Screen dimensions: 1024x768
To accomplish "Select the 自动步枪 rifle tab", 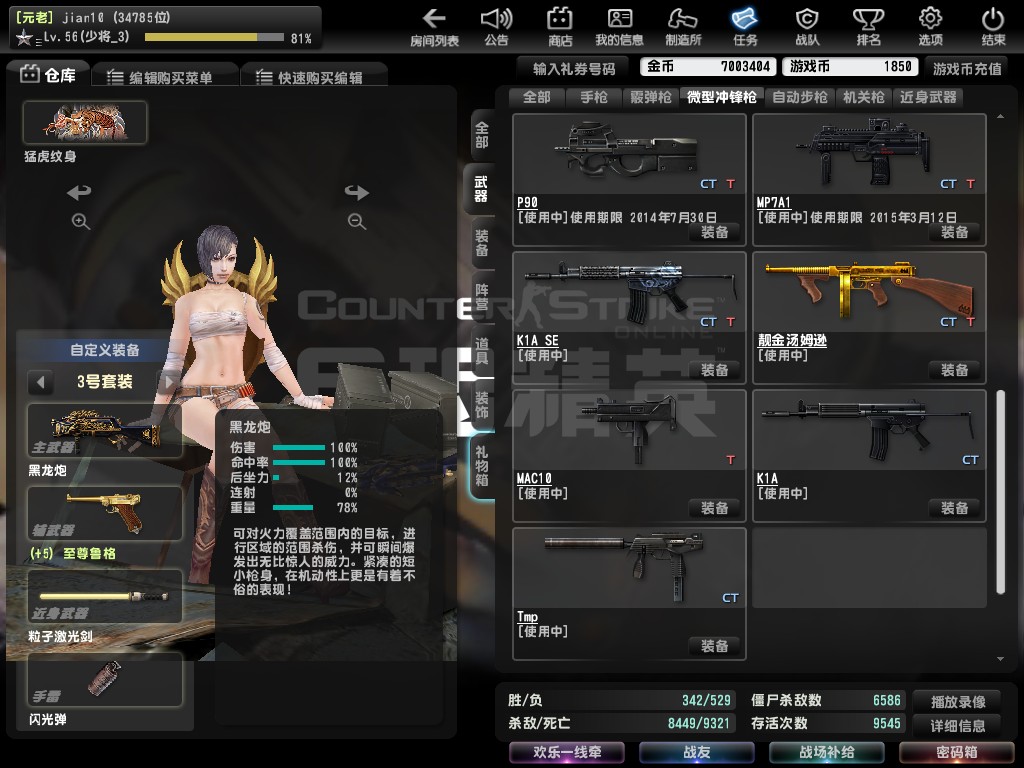I will click(800, 97).
